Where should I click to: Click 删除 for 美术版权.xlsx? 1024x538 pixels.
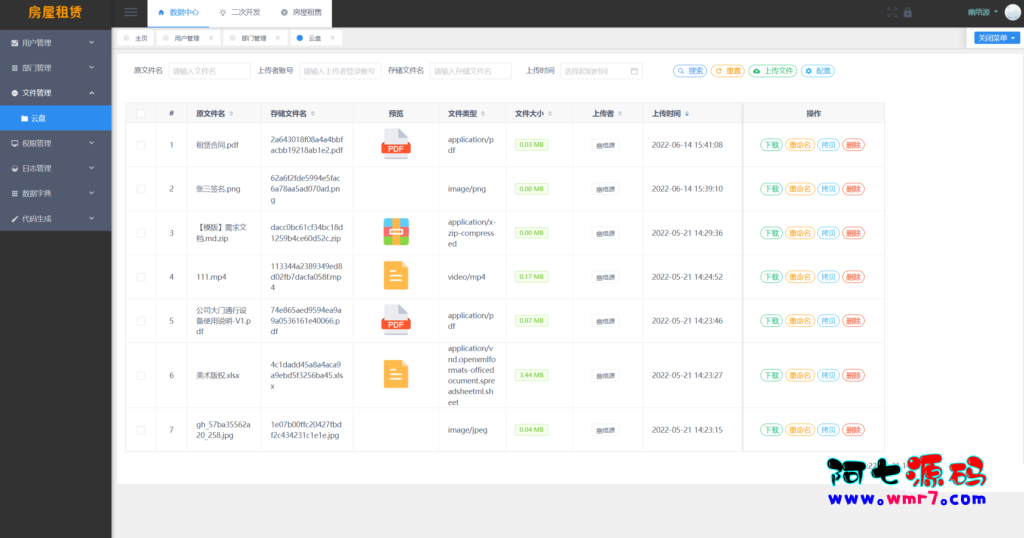coord(853,375)
